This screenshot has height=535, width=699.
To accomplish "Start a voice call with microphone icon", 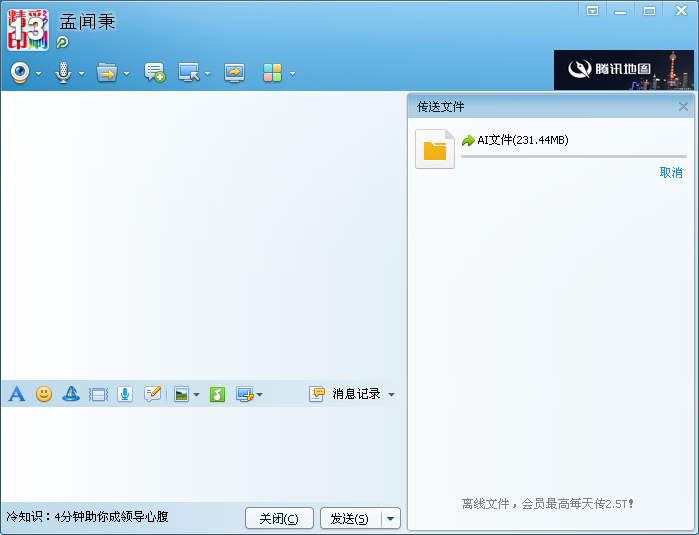I will 63,73.
